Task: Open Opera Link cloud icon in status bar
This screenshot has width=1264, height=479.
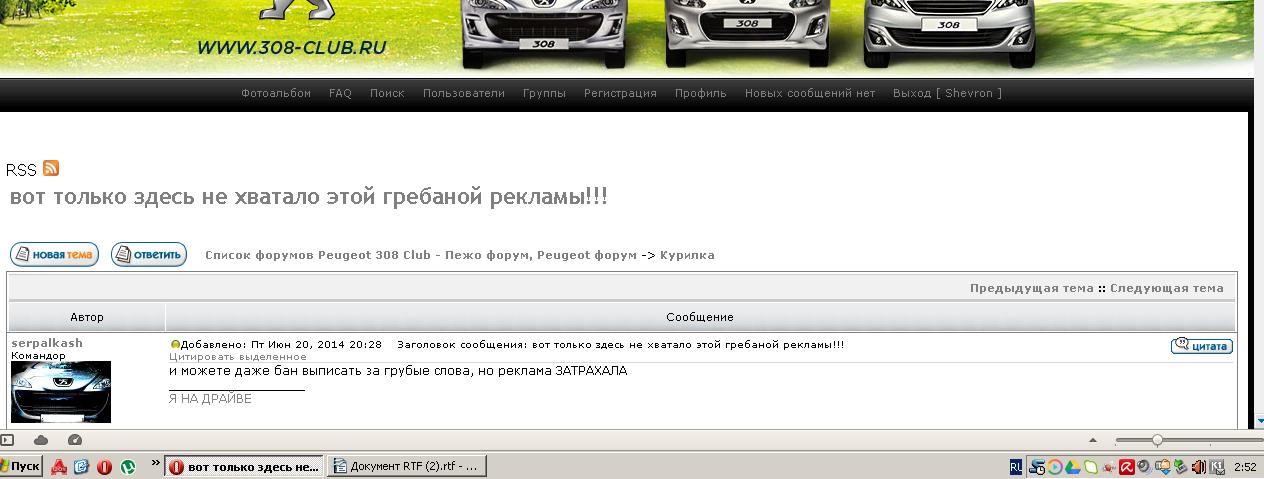Action: click(x=41, y=440)
